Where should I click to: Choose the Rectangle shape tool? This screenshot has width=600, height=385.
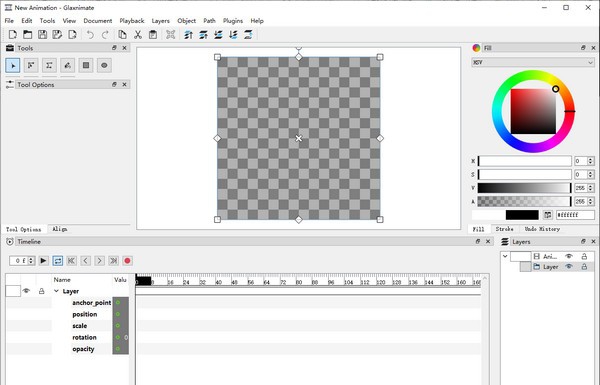point(86,65)
